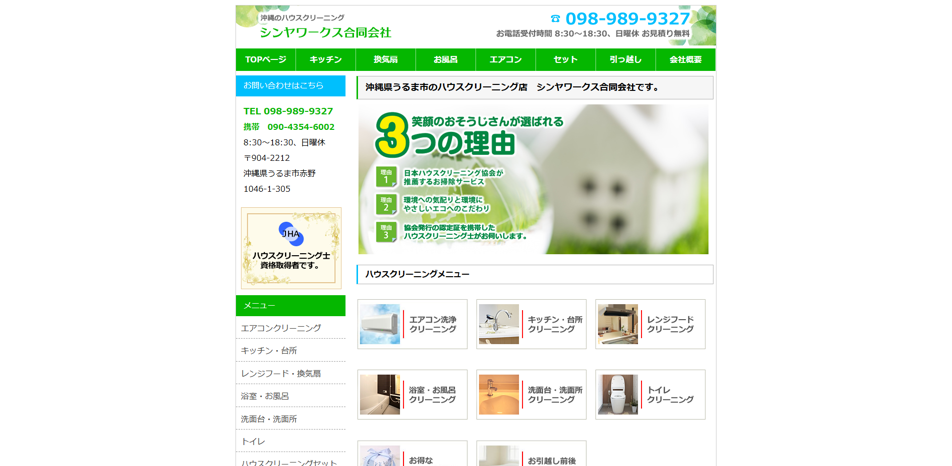Click the 3つの理由 hero banner image
952x466 pixels.
tap(533, 179)
